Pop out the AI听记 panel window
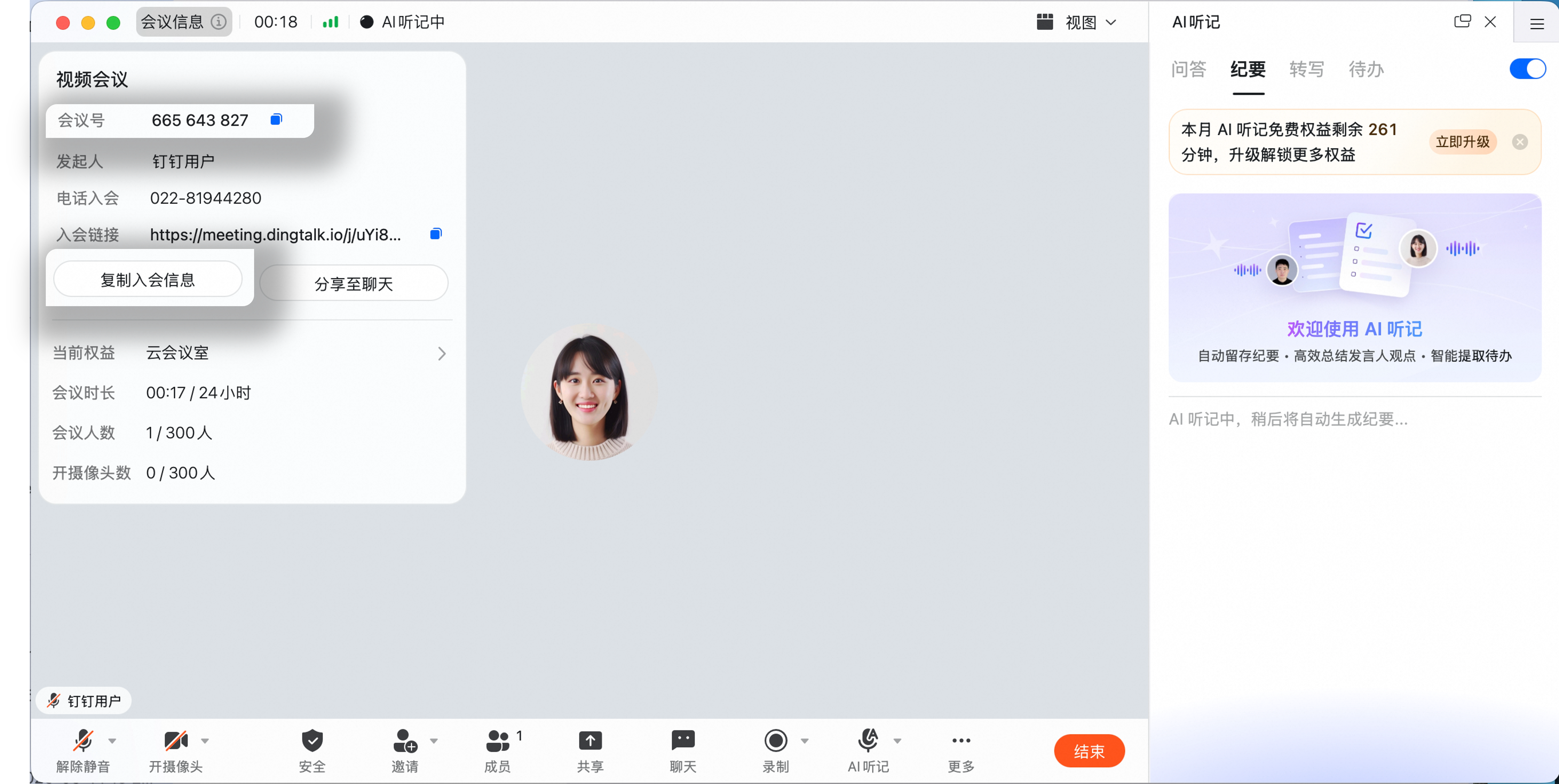The image size is (1559, 784). pyautogui.click(x=1462, y=22)
